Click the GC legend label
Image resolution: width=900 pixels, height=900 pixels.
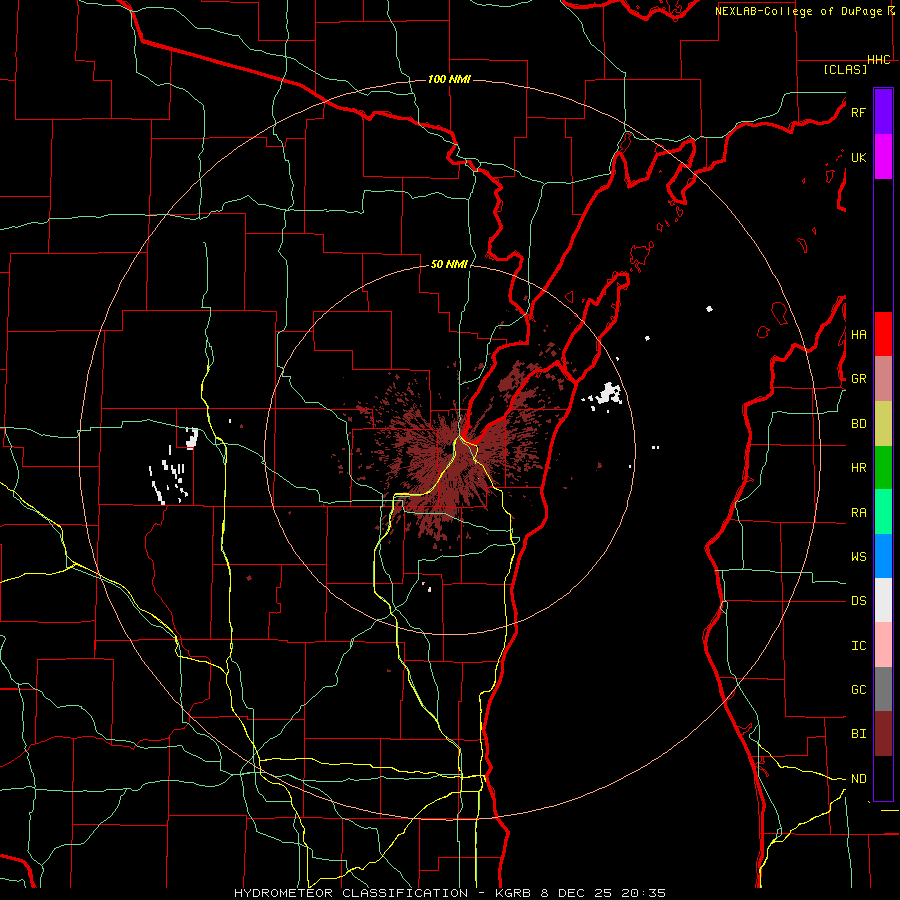(x=858, y=690)
